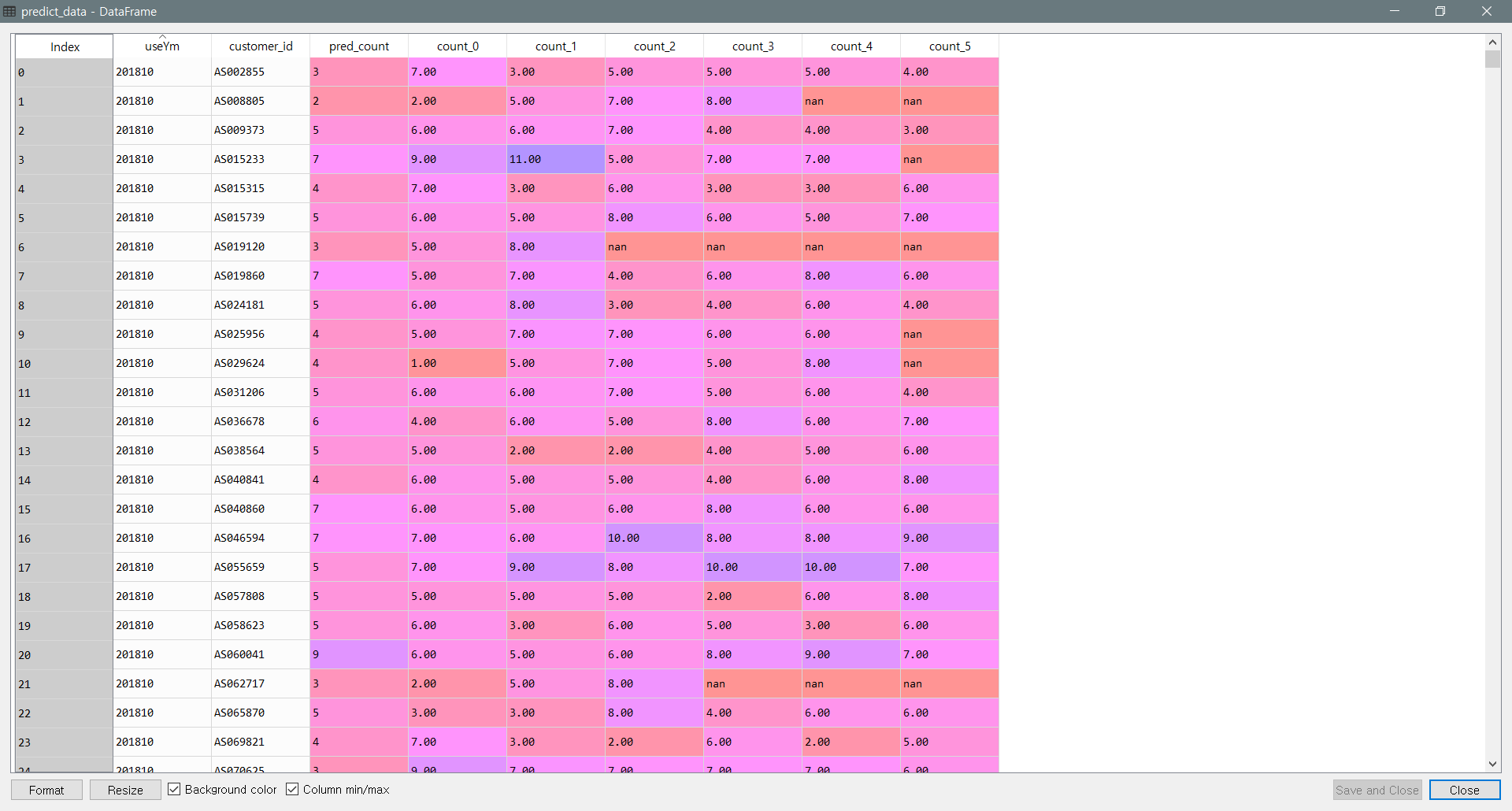Select customer ID cell AS015233
The width and height of the screenshot is (1512, 811).
261,159
